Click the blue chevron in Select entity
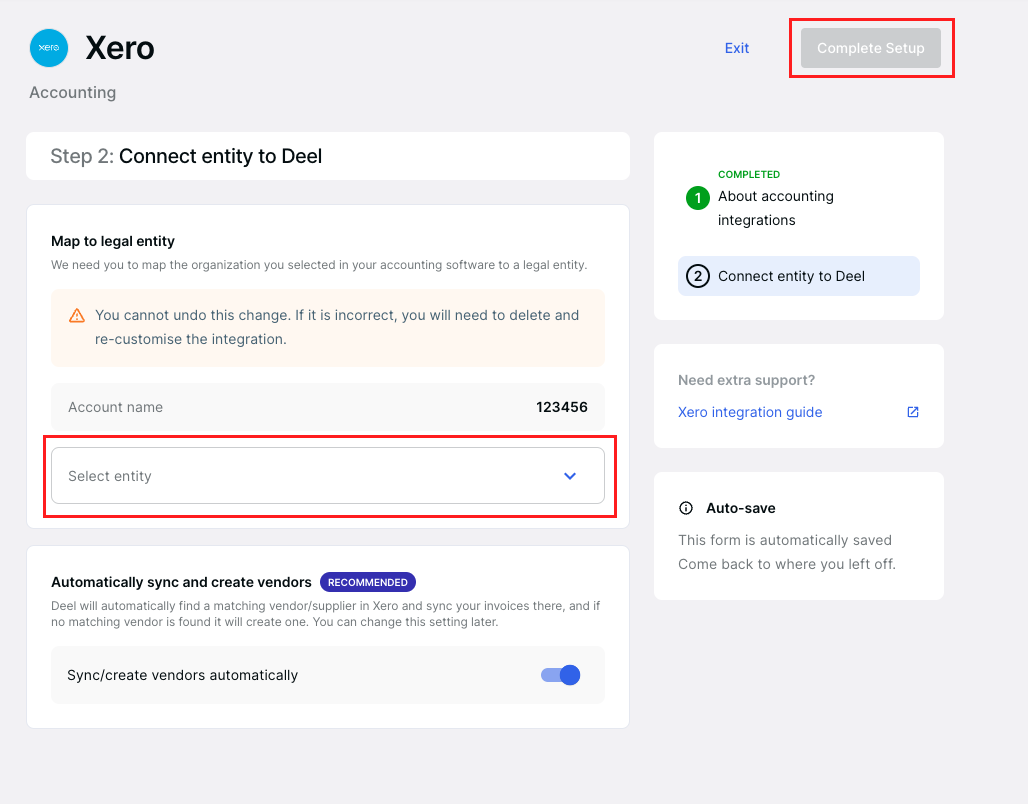Viewport: 1028px width, 804px height. (570, 476)
